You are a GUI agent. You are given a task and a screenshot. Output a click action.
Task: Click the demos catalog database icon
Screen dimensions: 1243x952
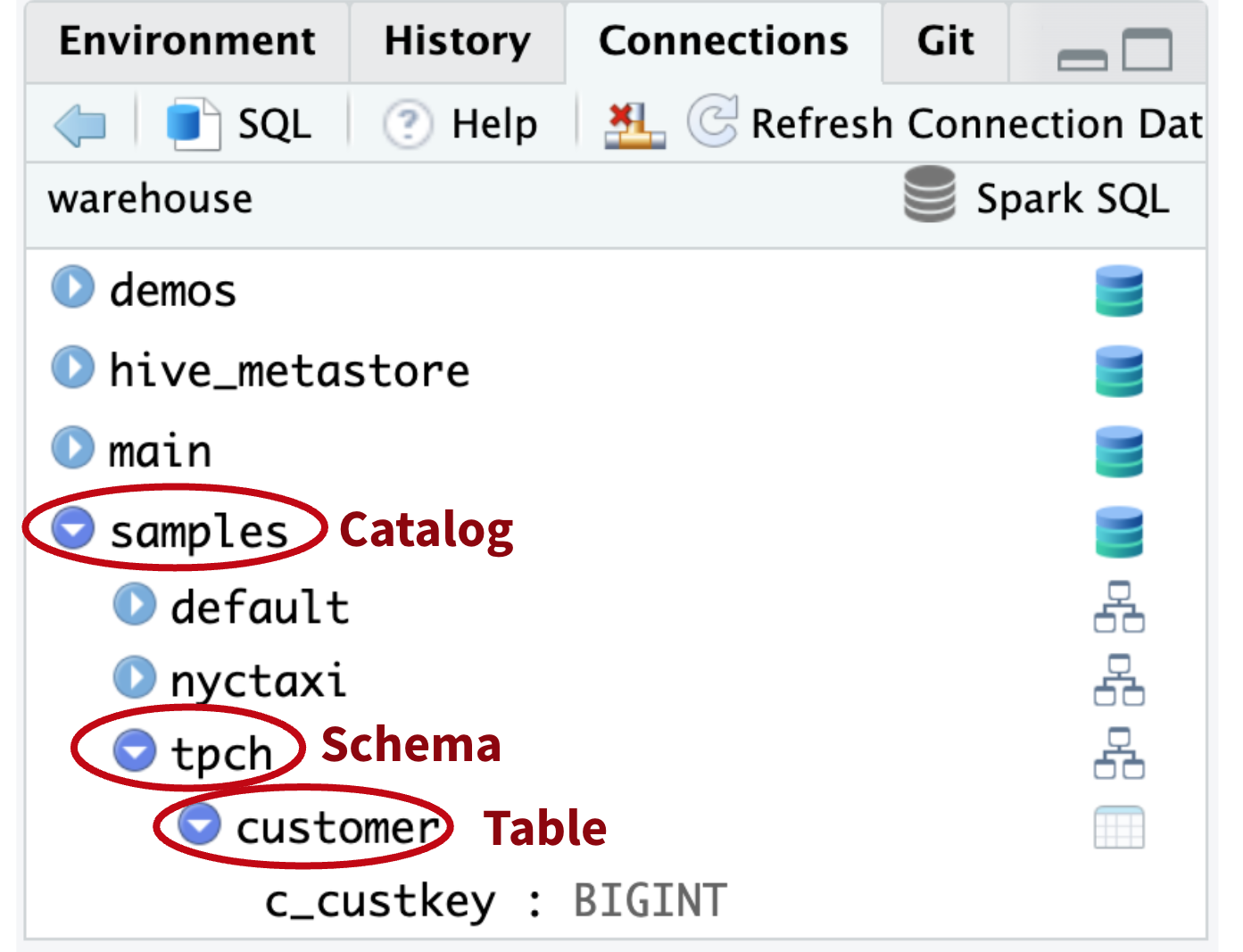(1119, 291)
